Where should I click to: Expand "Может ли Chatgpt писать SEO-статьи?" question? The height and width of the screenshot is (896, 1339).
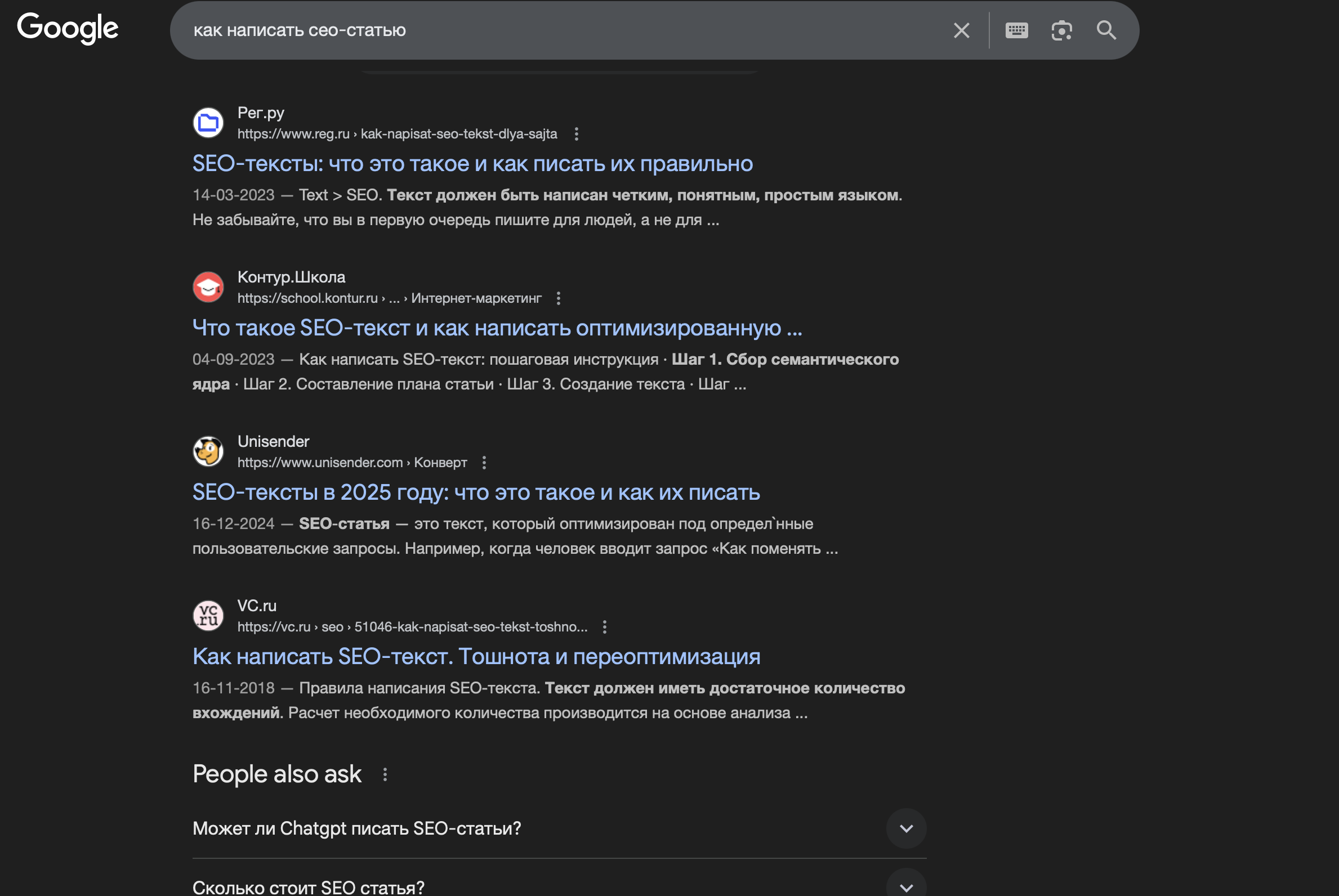(905, 828)
